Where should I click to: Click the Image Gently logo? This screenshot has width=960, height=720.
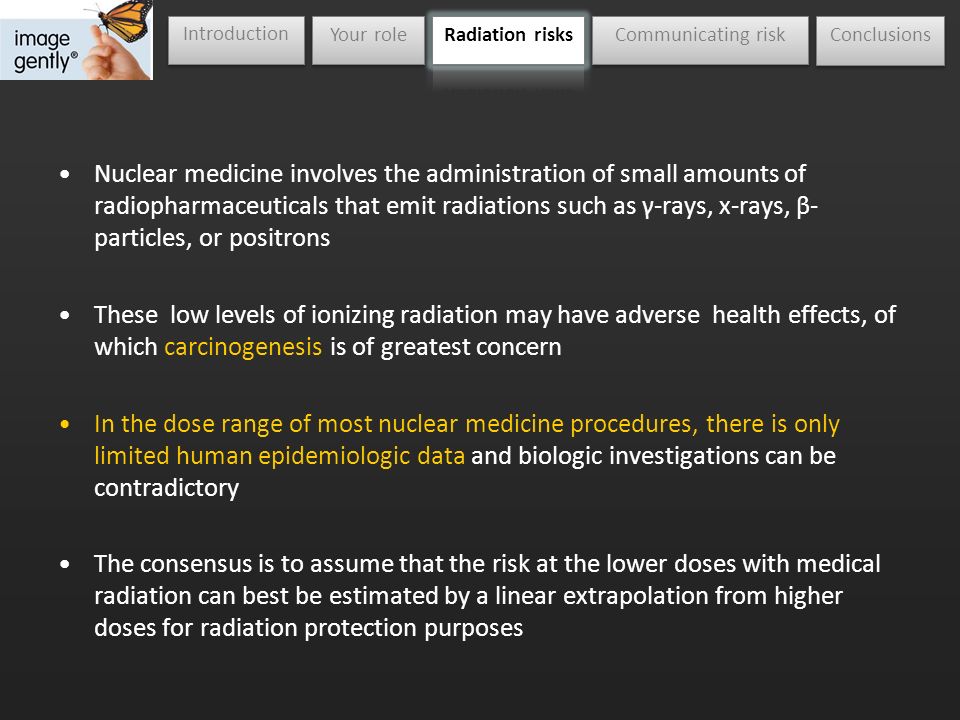[77, 40]
